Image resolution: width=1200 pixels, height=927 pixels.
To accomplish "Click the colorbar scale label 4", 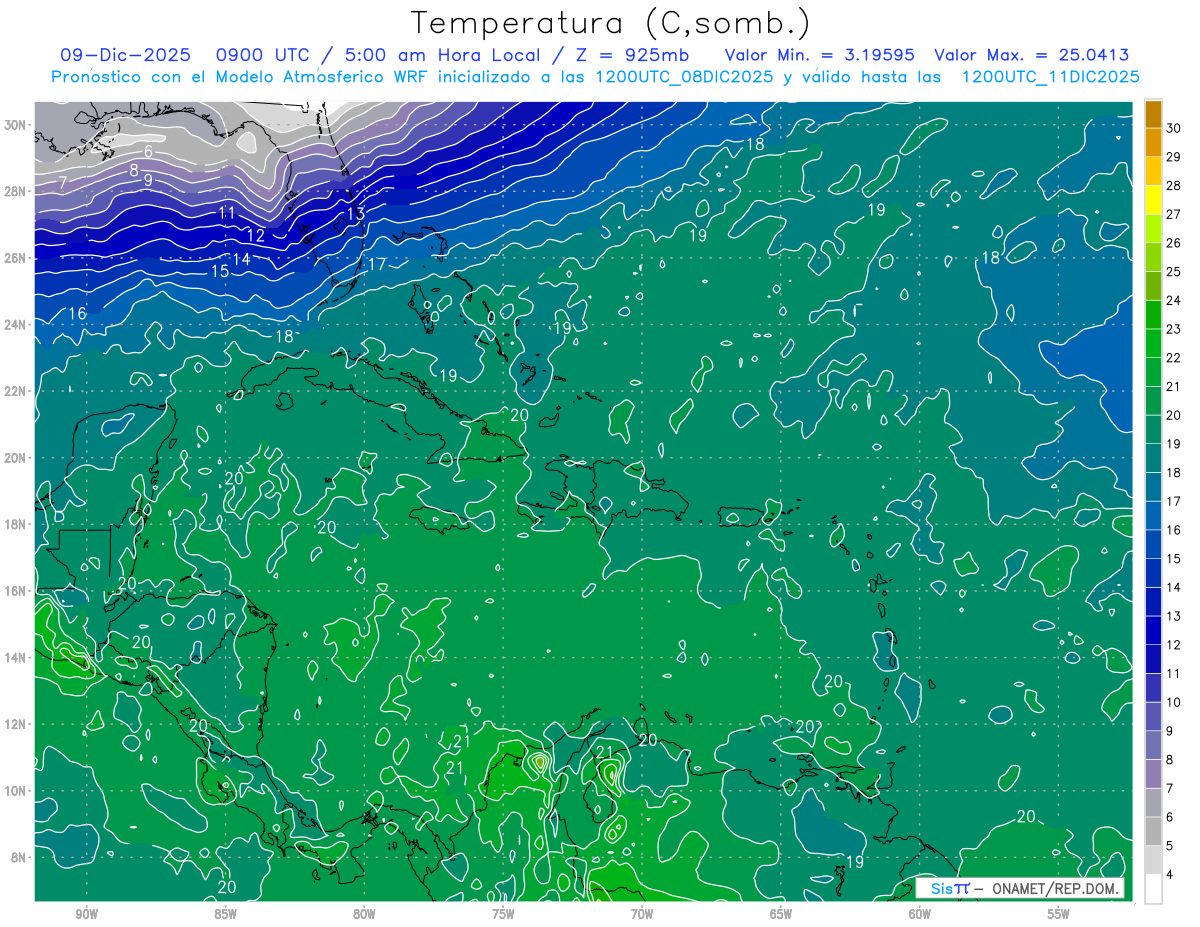I will (x=1171, y=875).
